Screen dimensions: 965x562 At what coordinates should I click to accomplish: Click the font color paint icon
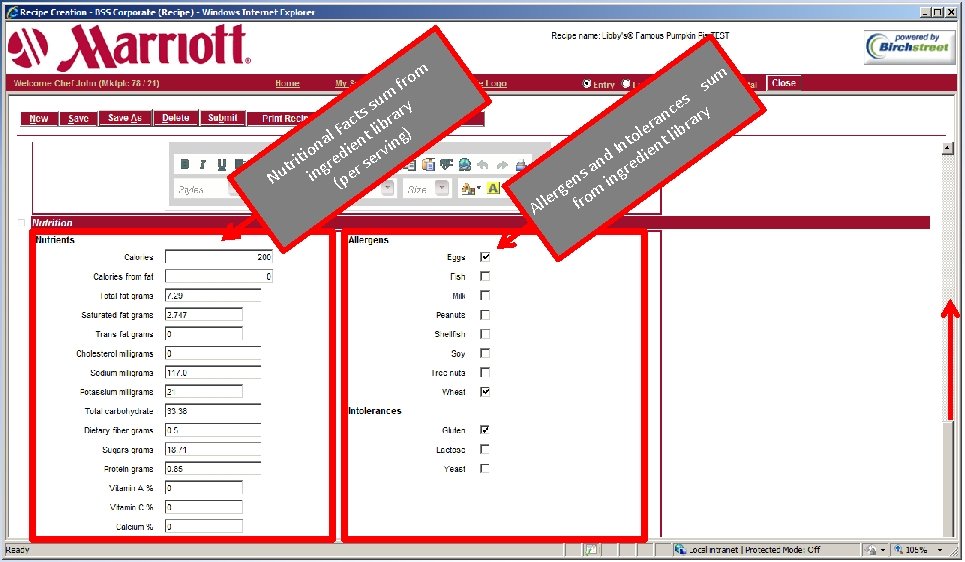tap(468, 189)
